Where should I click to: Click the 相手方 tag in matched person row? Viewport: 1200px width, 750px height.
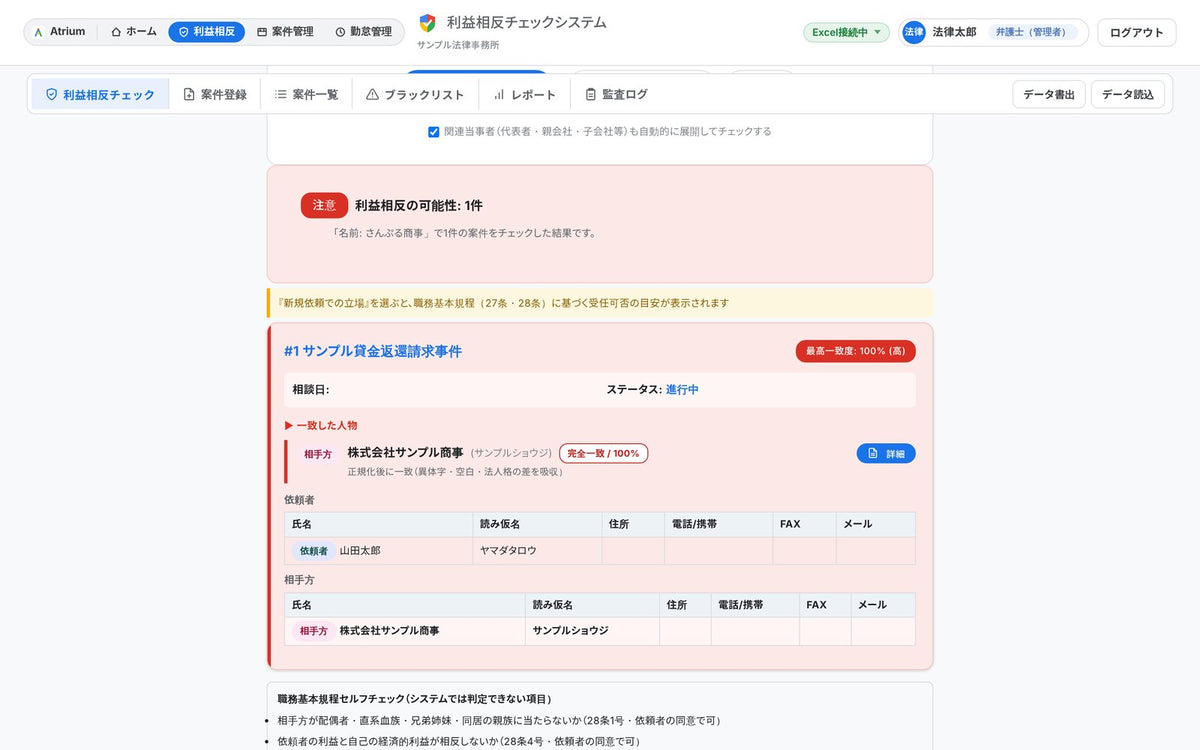tap(318, 454)
